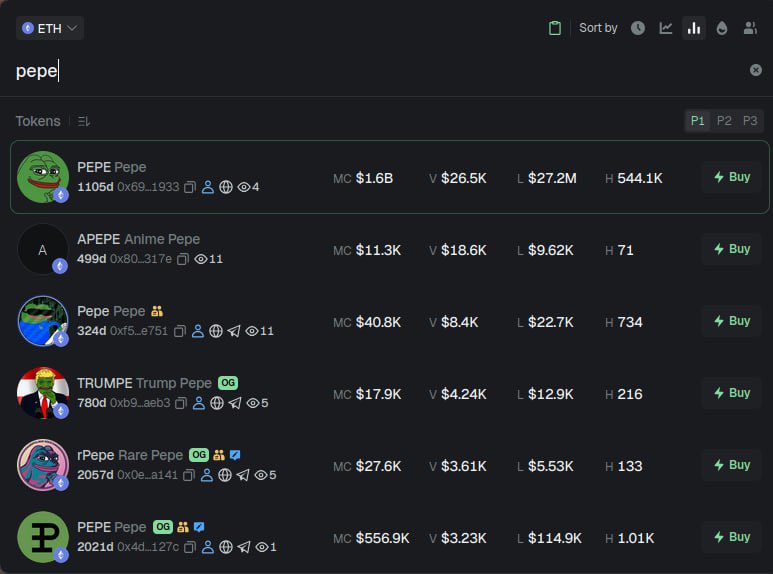Copy address 0x0e...a141

click(x=189, y=475)
